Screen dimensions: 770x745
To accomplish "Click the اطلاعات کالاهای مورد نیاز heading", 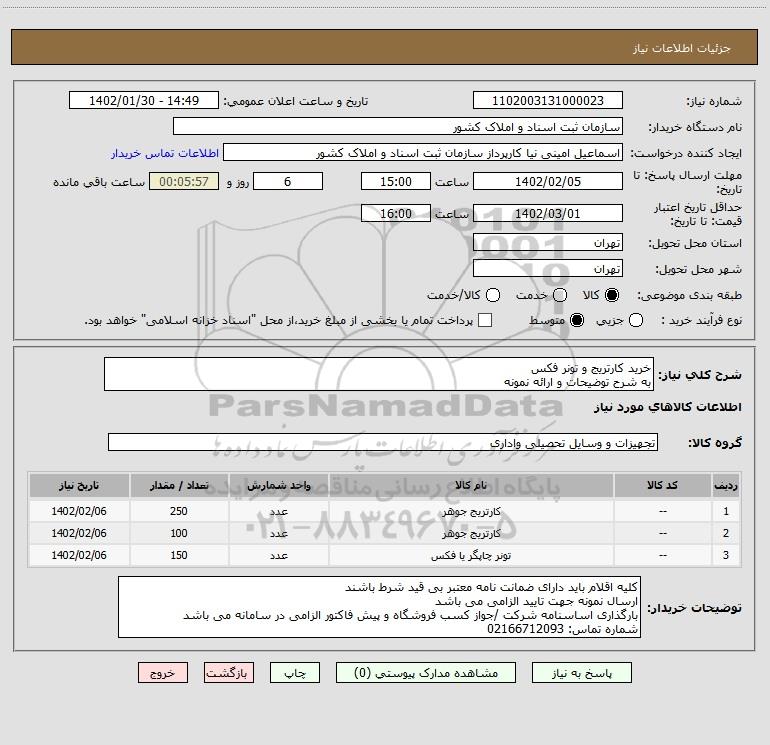I will click(667, 407).
